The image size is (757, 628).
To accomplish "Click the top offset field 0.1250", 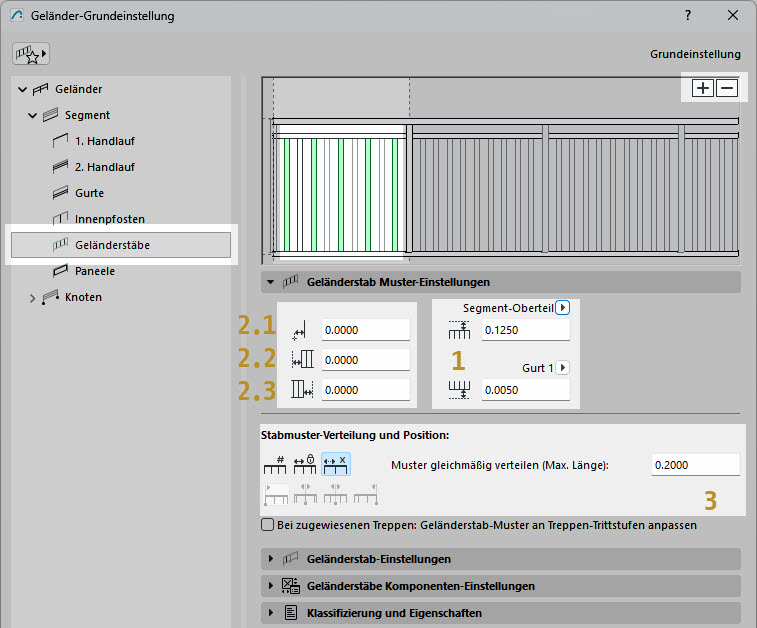I will [x=524, y=331].
